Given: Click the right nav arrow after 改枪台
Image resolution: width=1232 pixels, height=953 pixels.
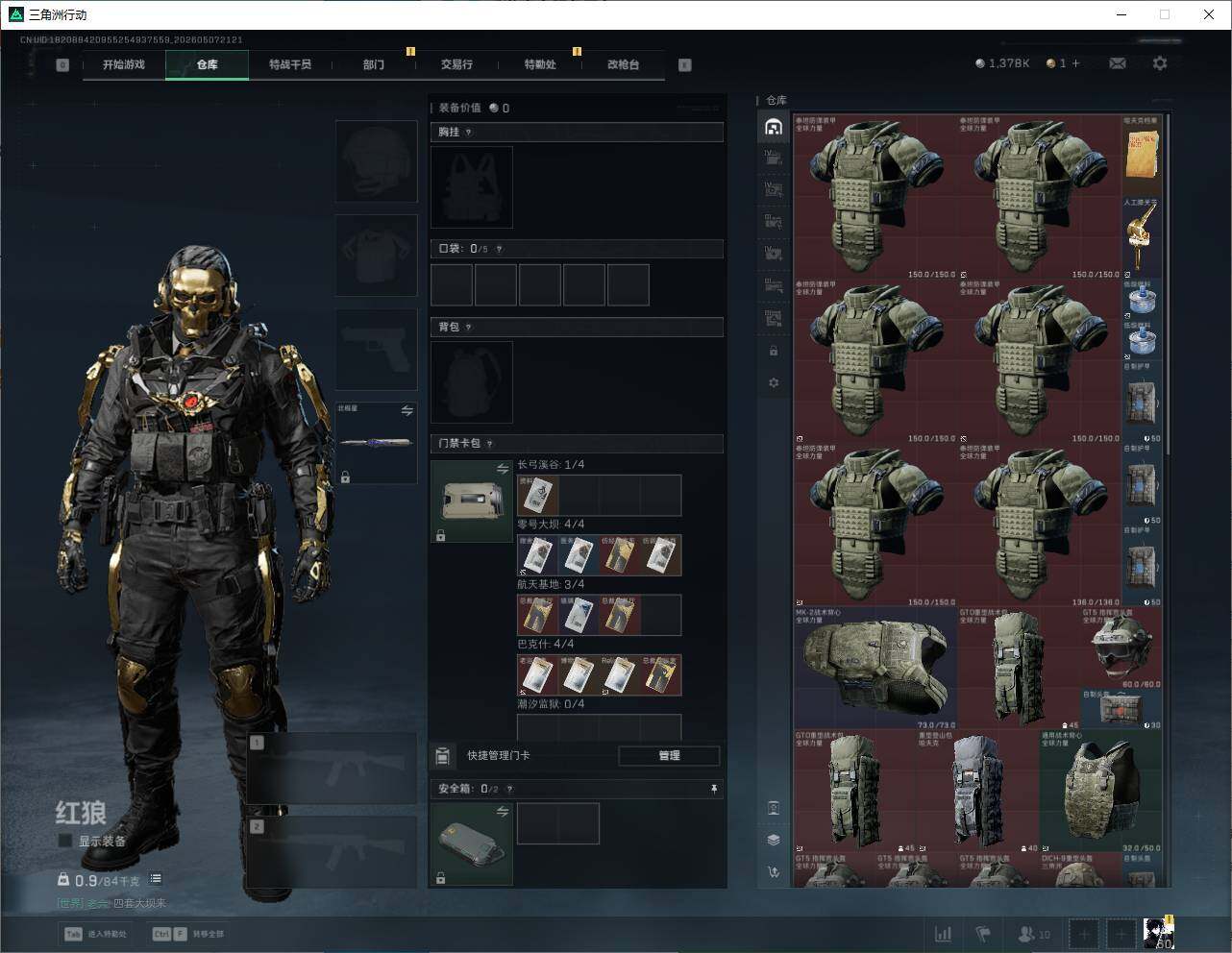Looking at the screenshot, I should [685, 65].
